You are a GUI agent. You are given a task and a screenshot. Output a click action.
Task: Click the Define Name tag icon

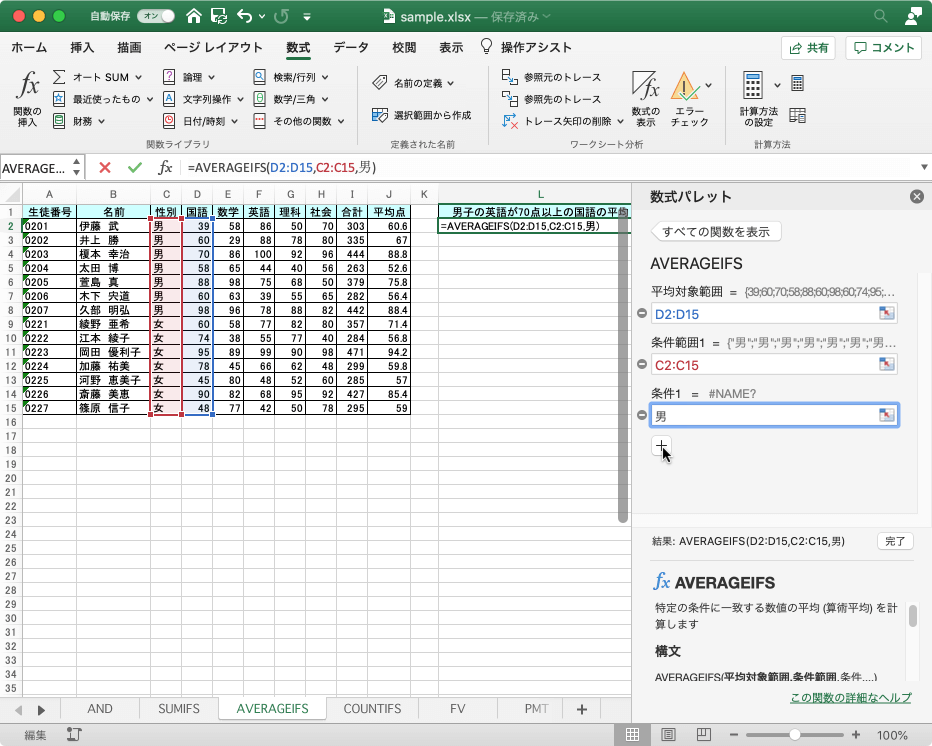[x=380, y=83]
